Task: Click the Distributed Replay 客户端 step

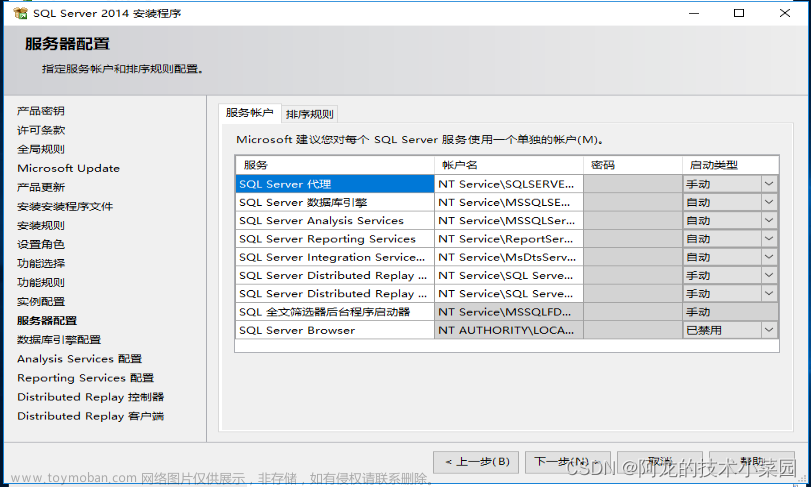Action: (91, 416)
